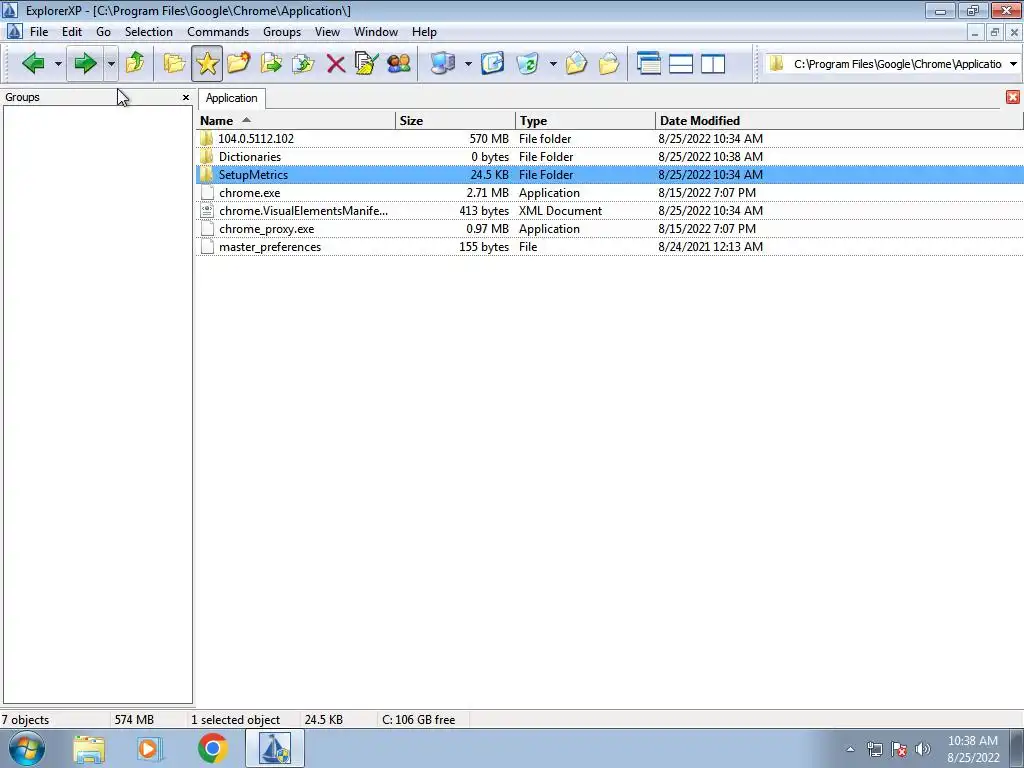Image resolution: width=1024 pixels, height=768 pixels.
Task: Open the Recycle Bin dropdown arrow
Action: pyautogui.click(x=552, y=64)
